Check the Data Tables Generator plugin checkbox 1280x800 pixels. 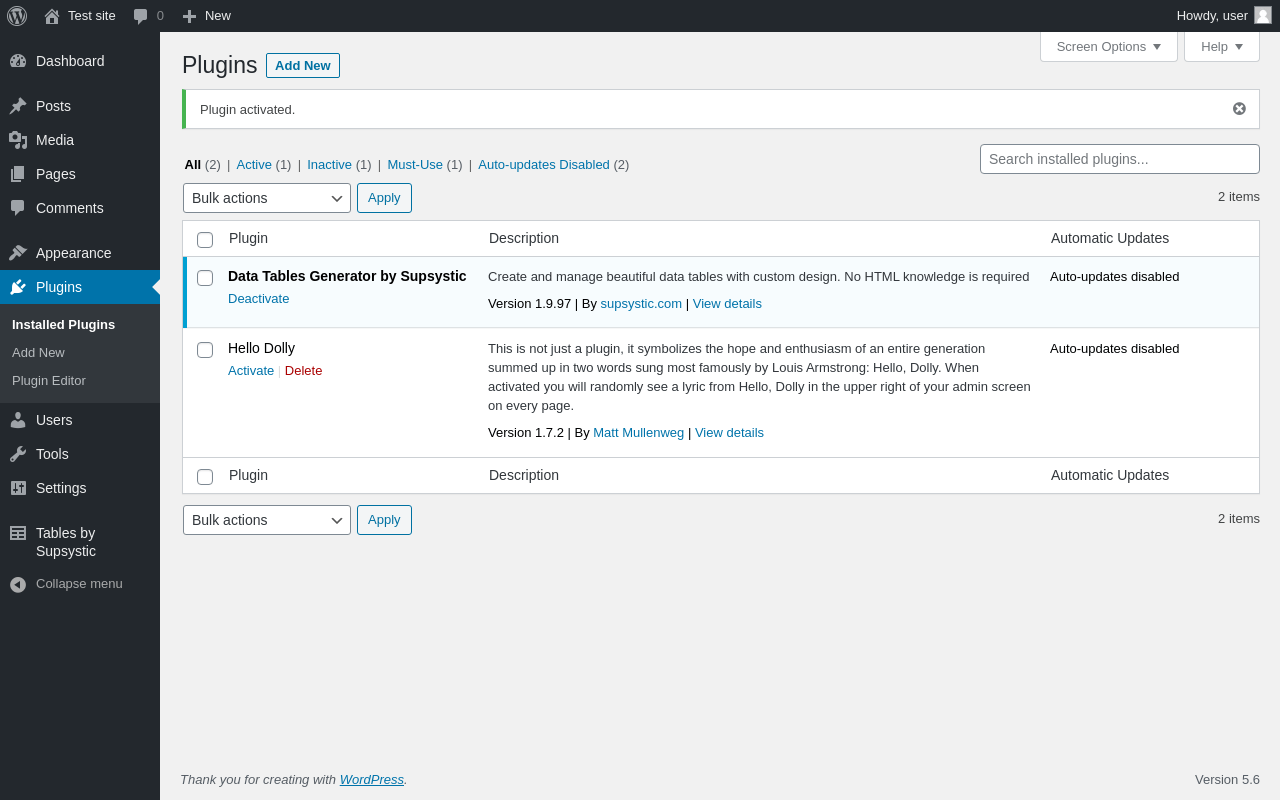205,278
